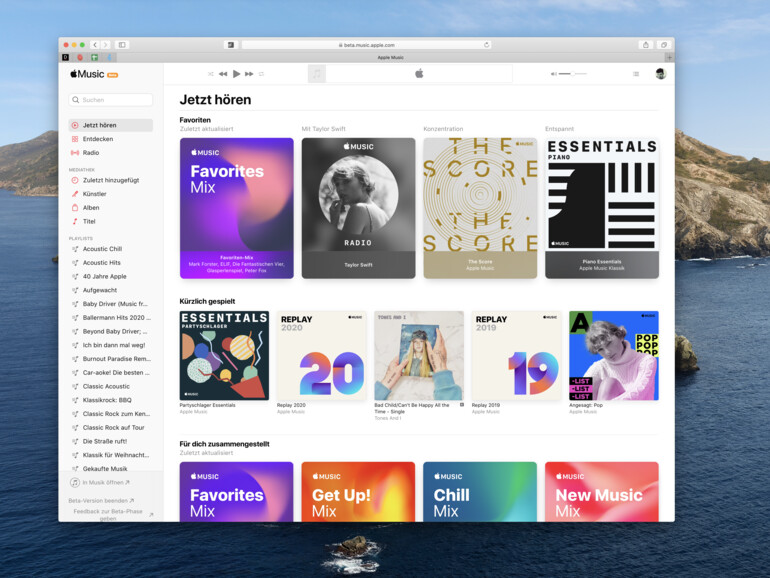Open the Ballermann Hits 2020 playlist
This screenshot has height=578, width=770.
(111, 318)
